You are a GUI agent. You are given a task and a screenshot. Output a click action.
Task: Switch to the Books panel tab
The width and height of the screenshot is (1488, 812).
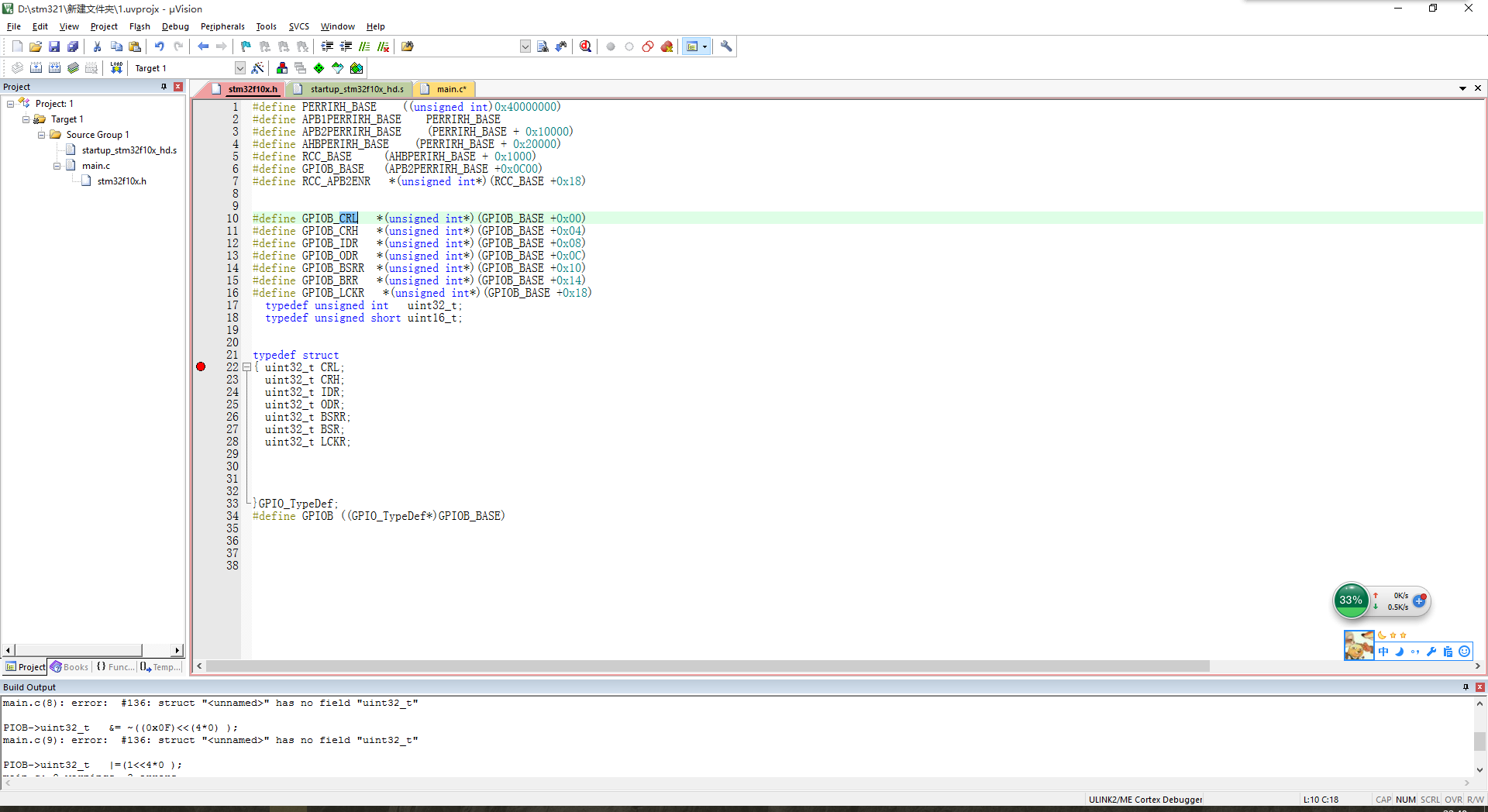point(70,667)
